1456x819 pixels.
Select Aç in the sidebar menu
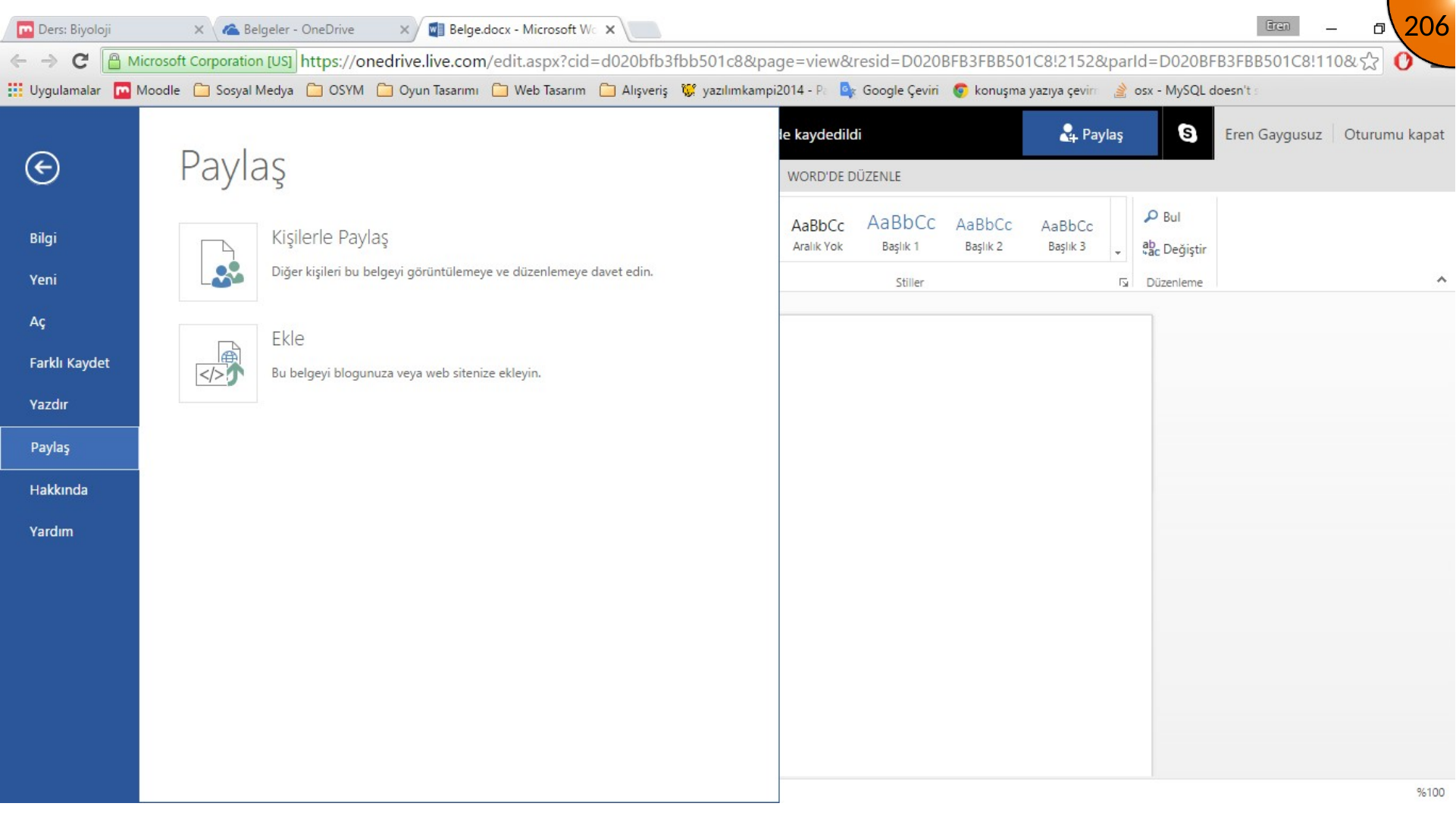[70, 322]
